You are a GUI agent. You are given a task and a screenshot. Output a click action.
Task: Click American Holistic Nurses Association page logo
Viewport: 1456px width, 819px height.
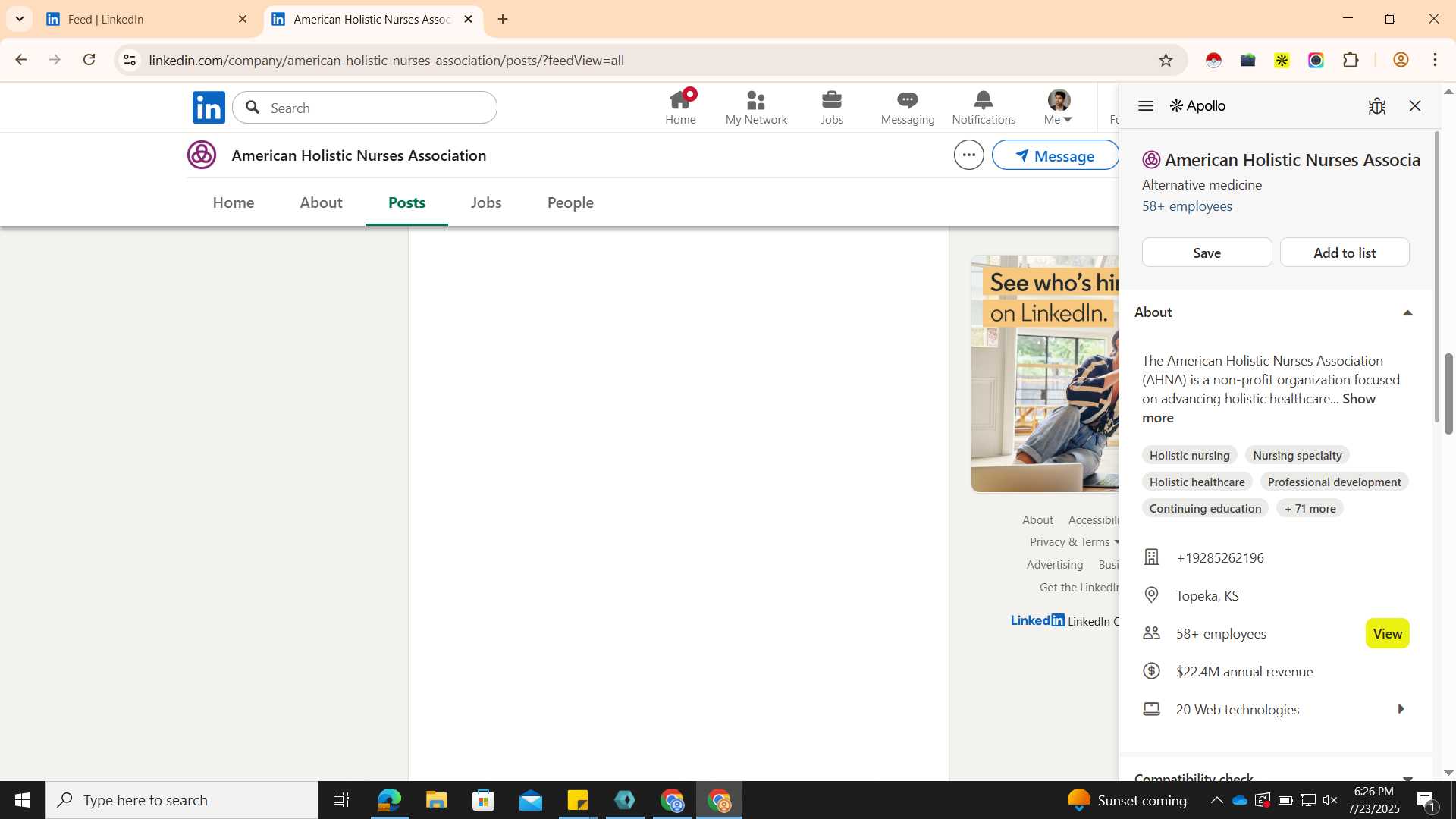(202, 155)
